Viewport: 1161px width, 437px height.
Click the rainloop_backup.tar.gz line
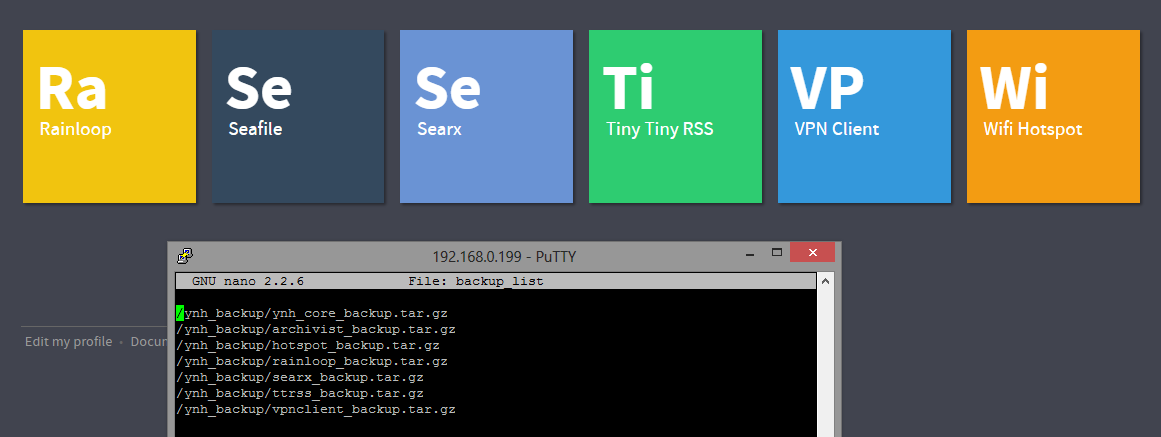[x=312, y=361]
